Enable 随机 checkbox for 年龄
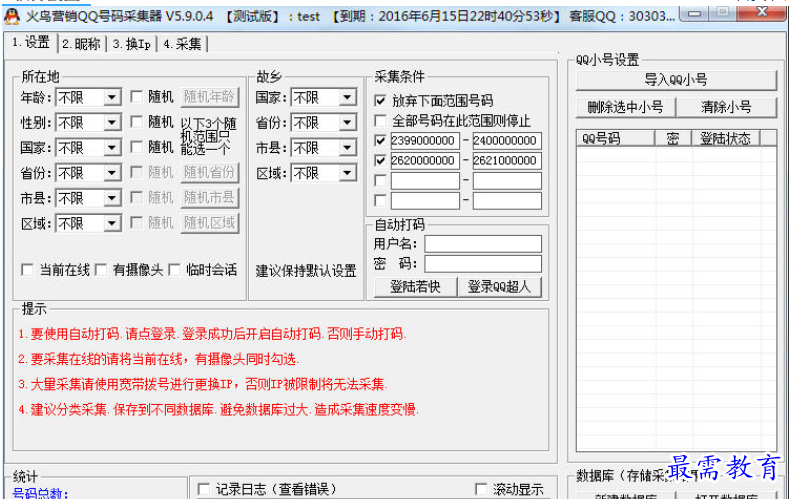The height and width of the screenshot is (499, 789). (136, 97)
